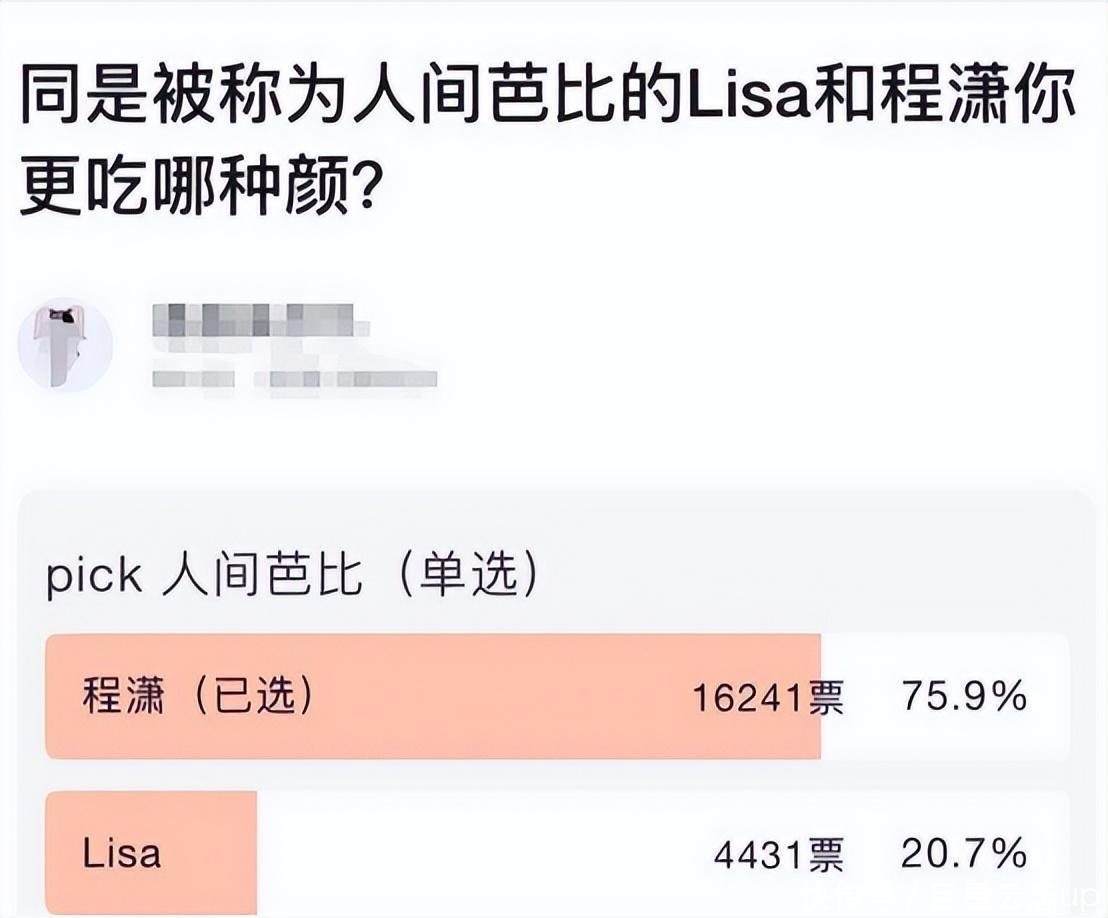1108x918 pixels.
Task: Click 更吃哪种颜? in the title
Action: pyautogui.click(x=198, y=187)
